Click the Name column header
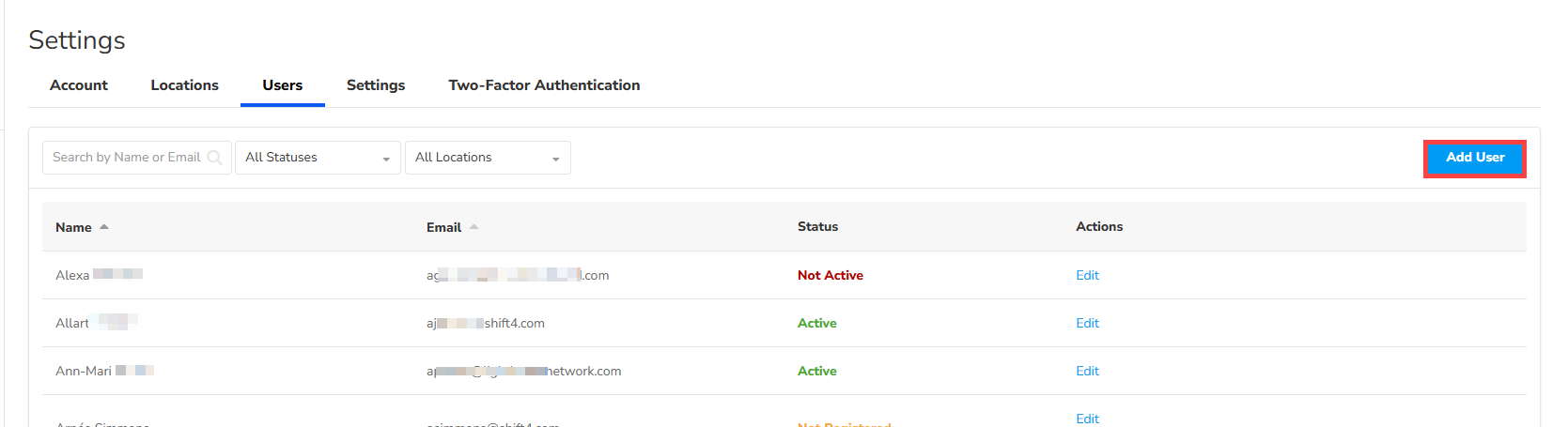The height and width of the screenshot is (427, 1568). click(x=73, y=227)
